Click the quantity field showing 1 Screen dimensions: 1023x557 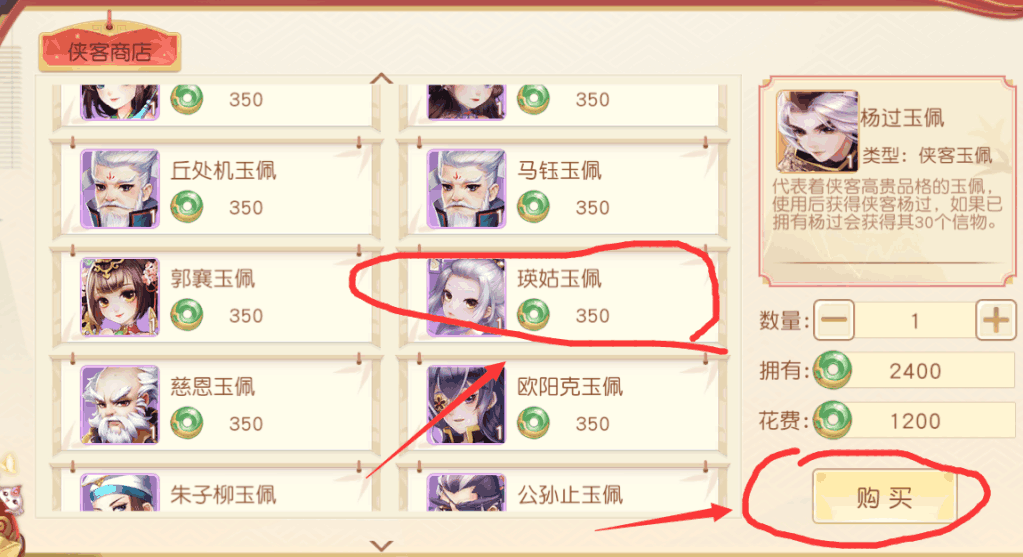coord(915,320)
